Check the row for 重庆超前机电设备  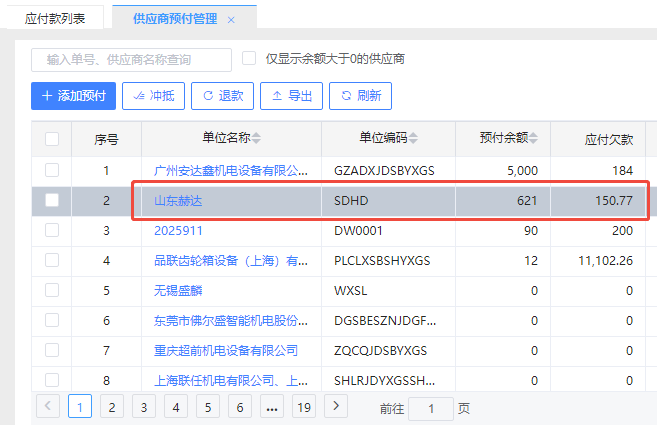(52, 350)
